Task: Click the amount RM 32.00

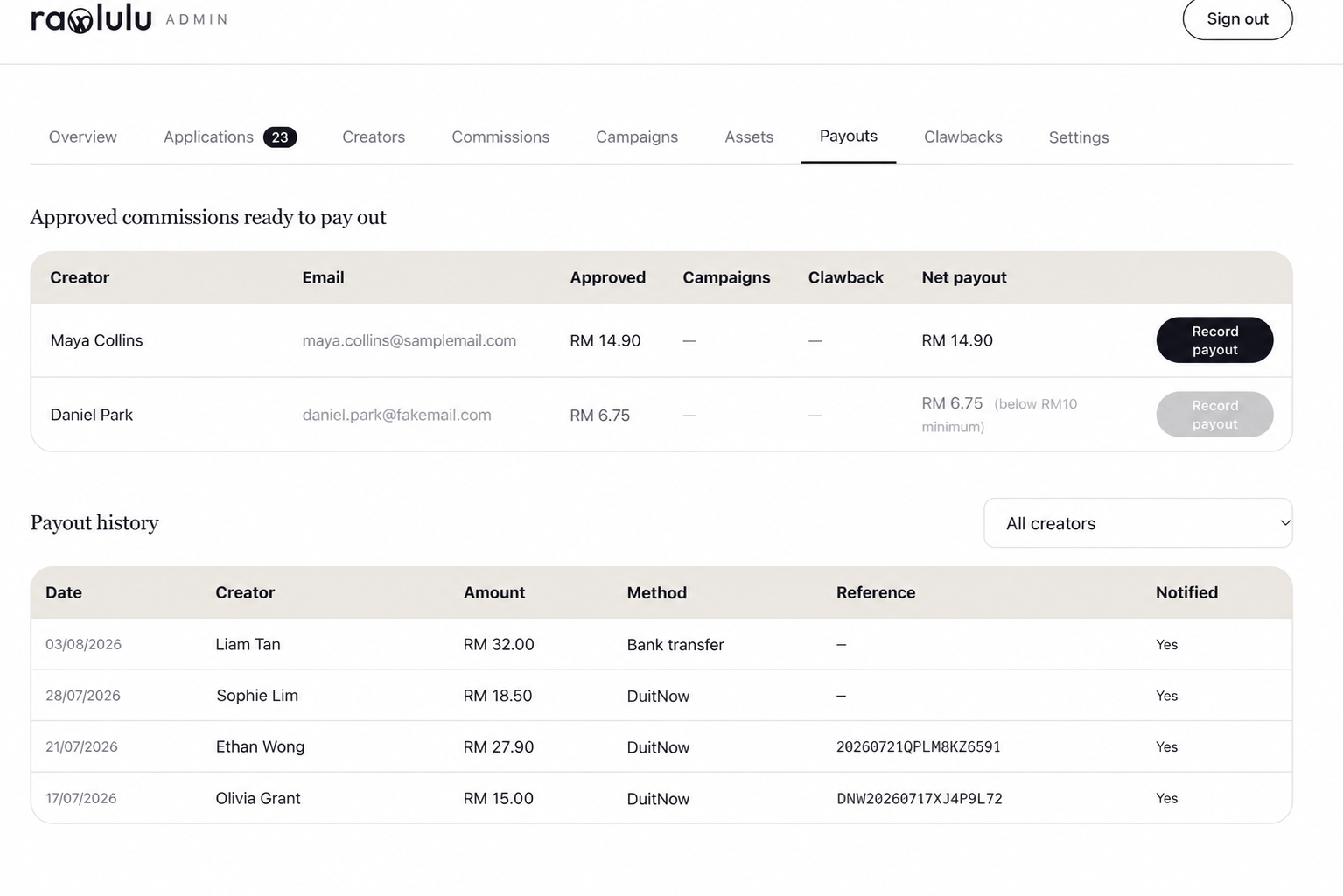Action: pyautogui.click(x=499, y=644)
